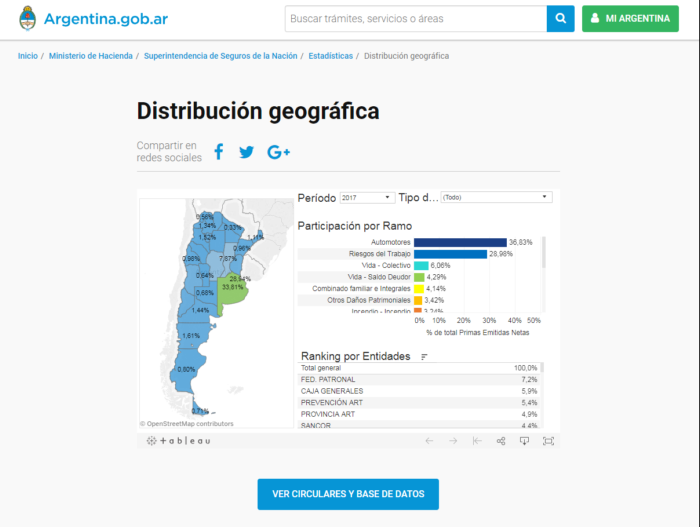Share the page on Twitter
The height and width of the screenshot is (527, 700).
246,152
